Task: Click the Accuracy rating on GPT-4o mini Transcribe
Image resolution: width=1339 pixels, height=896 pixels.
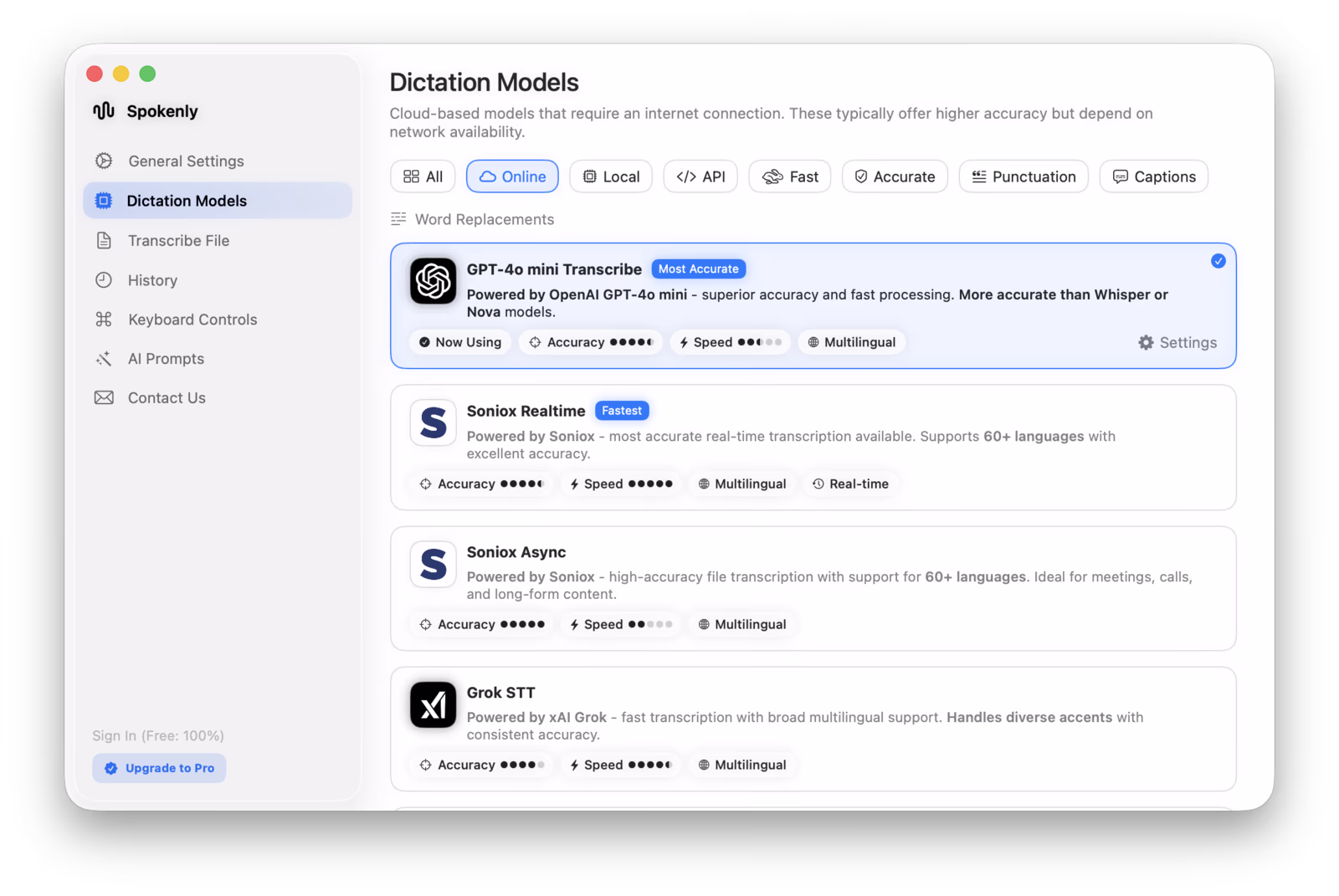Action: coord(592,342)
